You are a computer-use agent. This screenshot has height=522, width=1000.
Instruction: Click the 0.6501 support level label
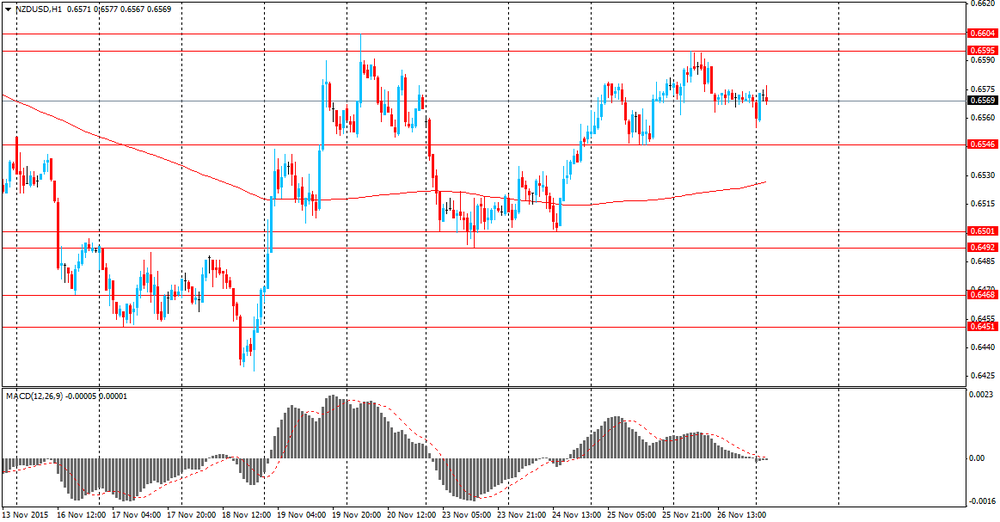coord(982,231)
